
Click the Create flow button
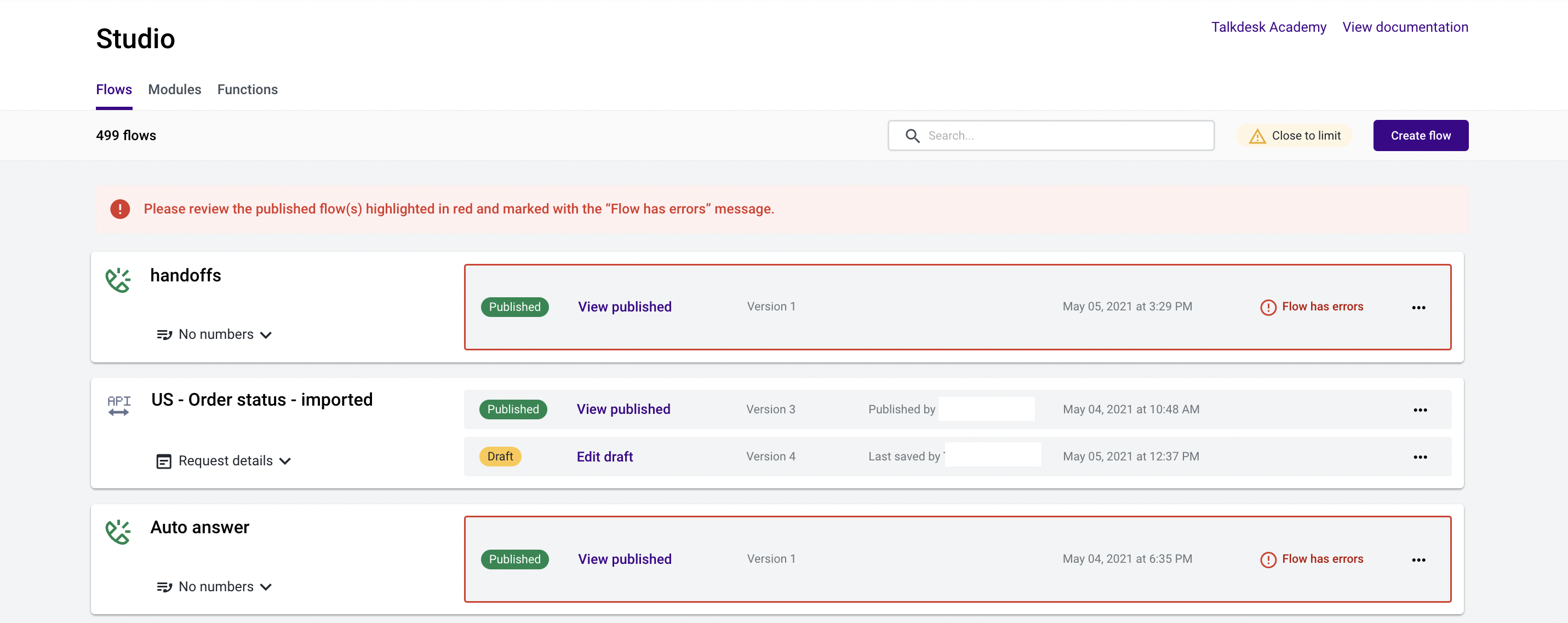[1420, 135]
